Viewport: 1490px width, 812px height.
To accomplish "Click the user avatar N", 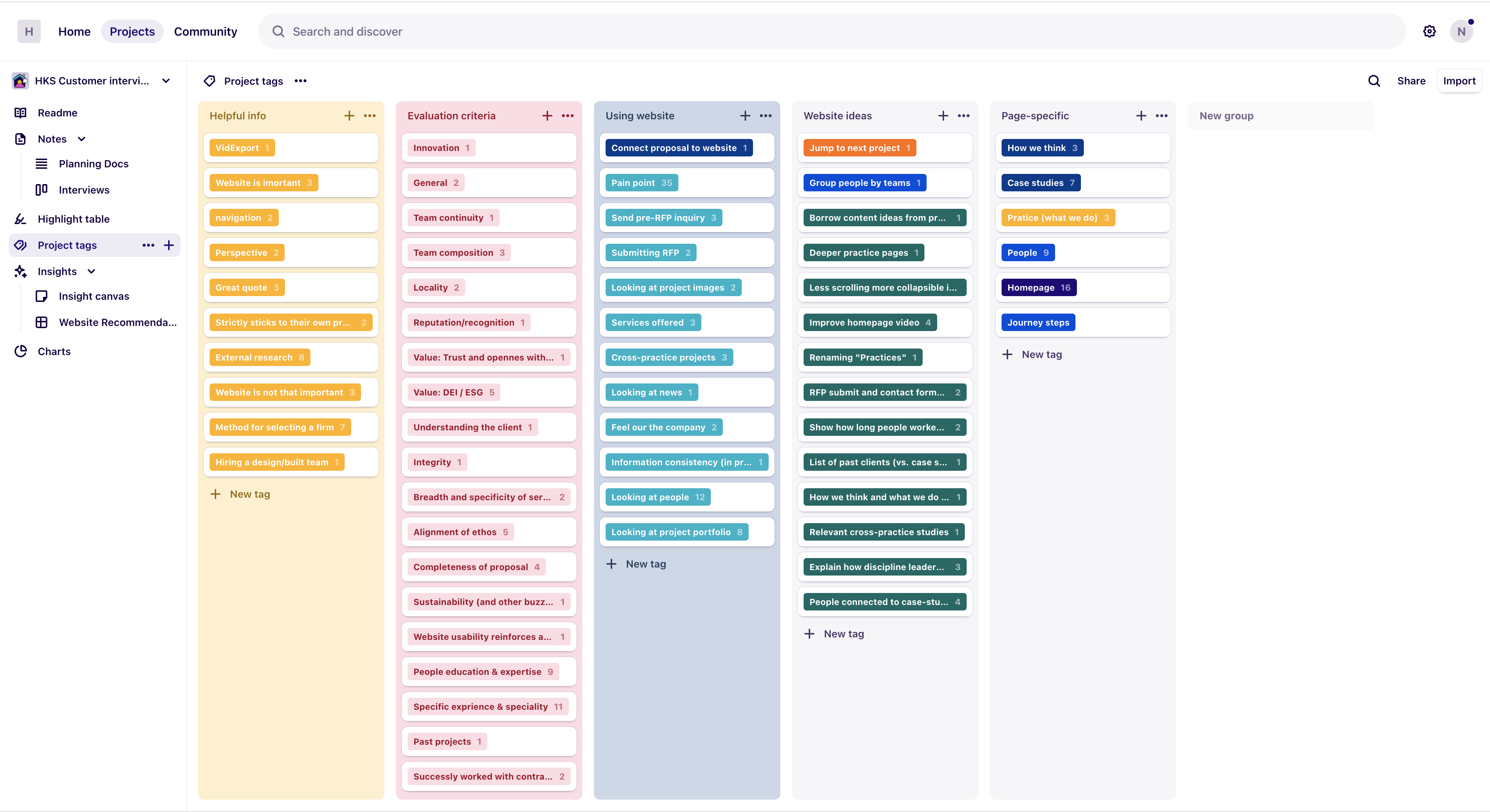I will [x=1461, y=32].
